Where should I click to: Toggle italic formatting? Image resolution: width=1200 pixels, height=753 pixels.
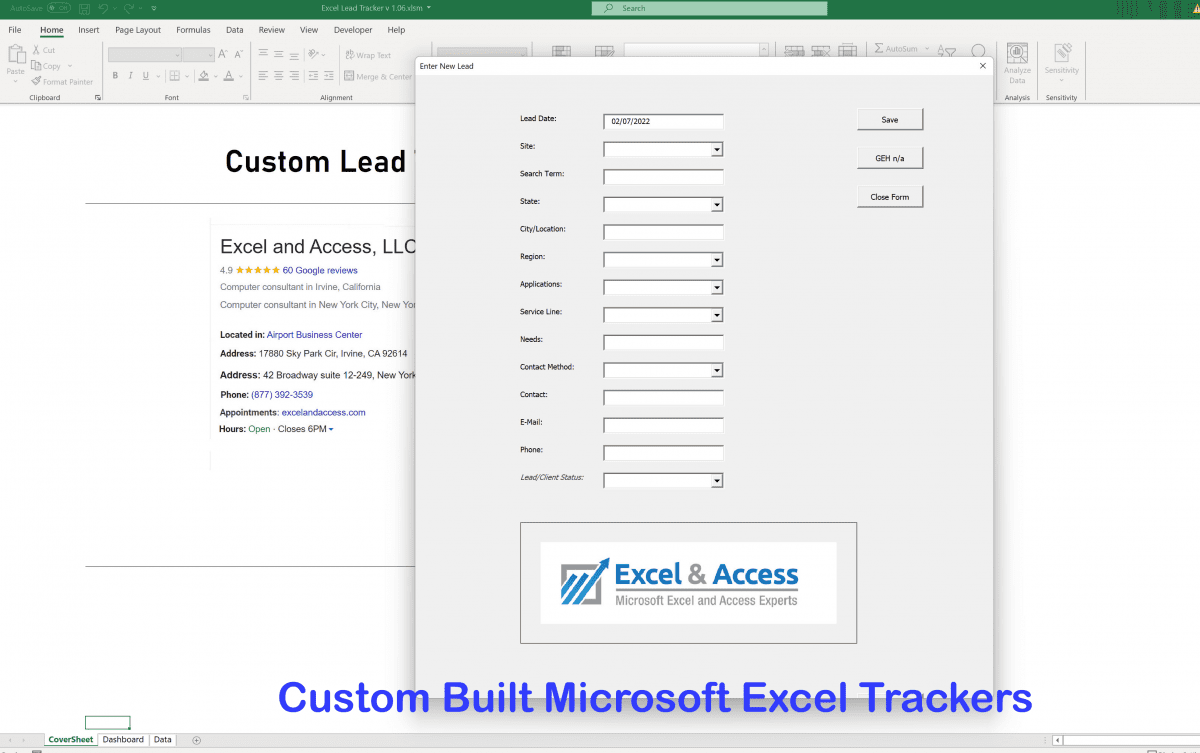pyautogui.click(x=130, y=75)
